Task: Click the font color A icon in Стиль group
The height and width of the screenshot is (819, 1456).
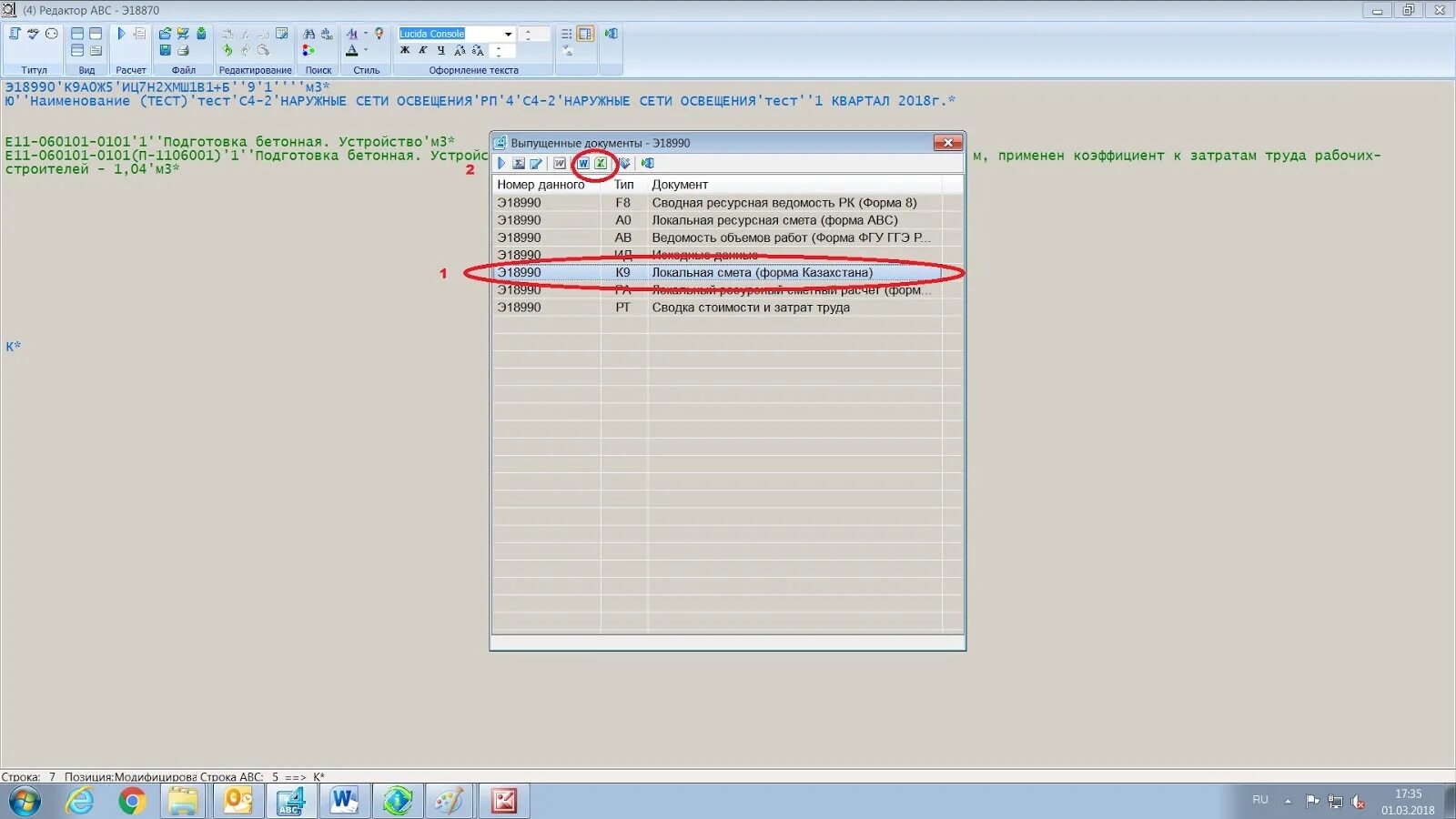Action: click(351, 50)
